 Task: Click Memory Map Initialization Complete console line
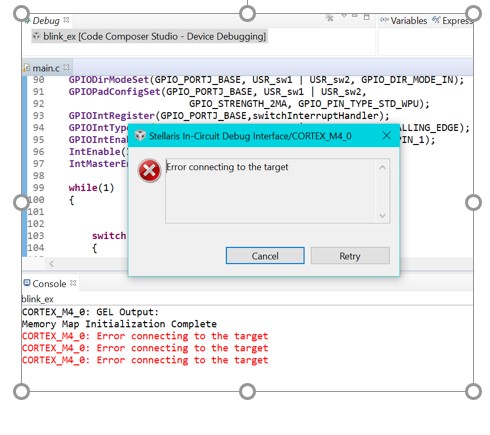(x=119, y=324)
